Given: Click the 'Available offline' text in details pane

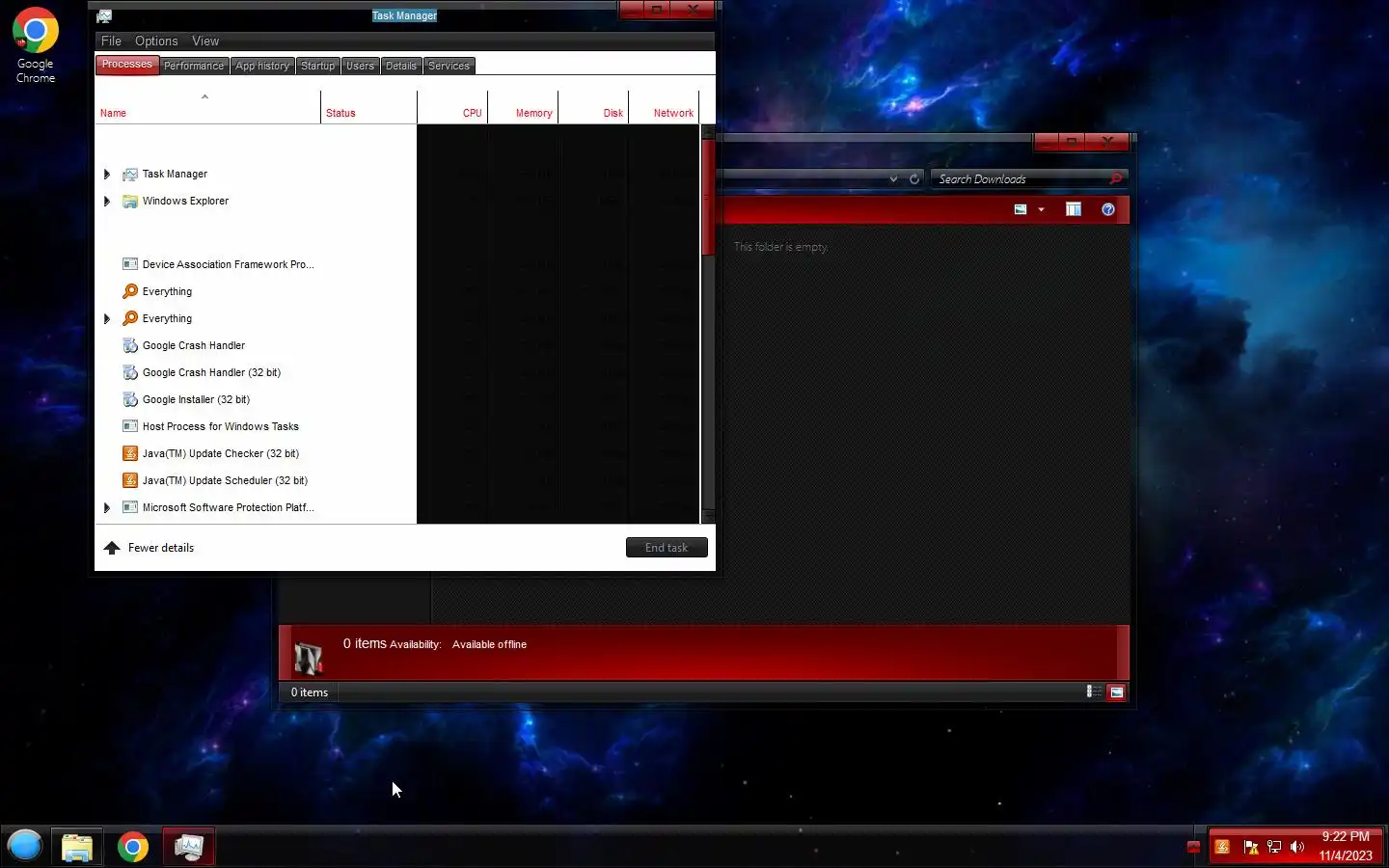Looking at the screenshot, I should (489, 644).
